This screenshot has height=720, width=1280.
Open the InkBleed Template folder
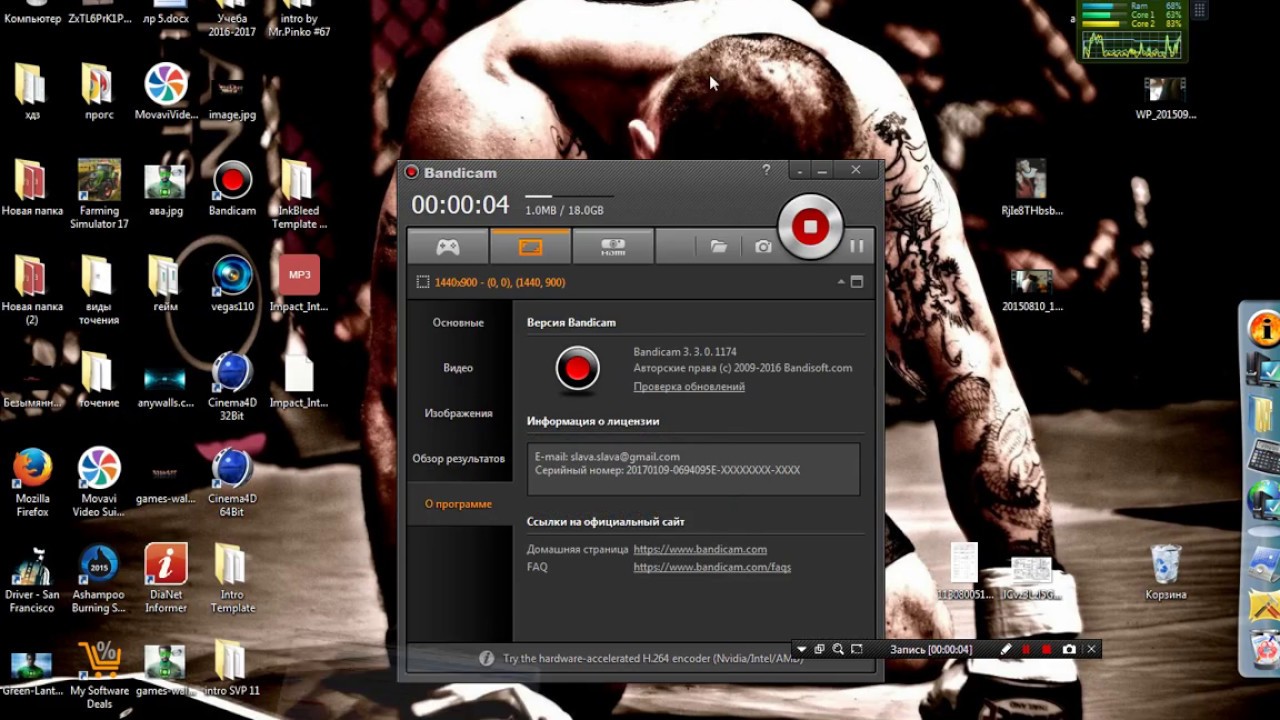298,194
